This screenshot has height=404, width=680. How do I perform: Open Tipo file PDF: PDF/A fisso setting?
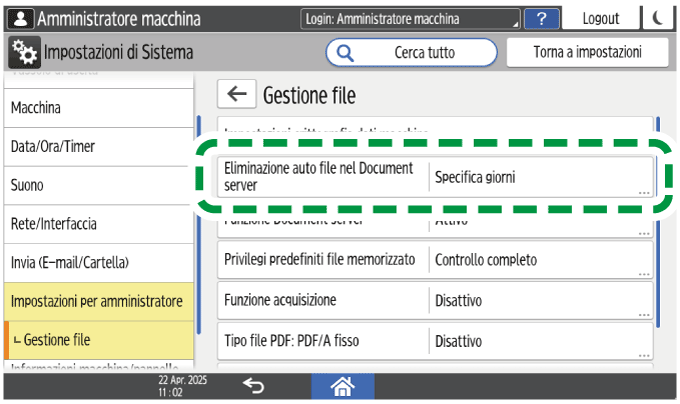435,341
